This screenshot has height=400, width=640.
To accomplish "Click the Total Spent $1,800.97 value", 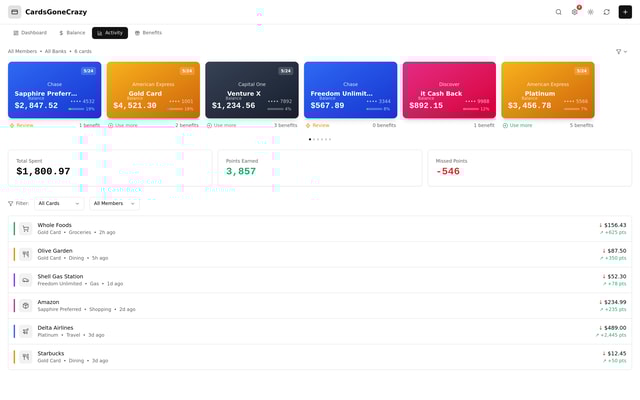I will (43, 171).
